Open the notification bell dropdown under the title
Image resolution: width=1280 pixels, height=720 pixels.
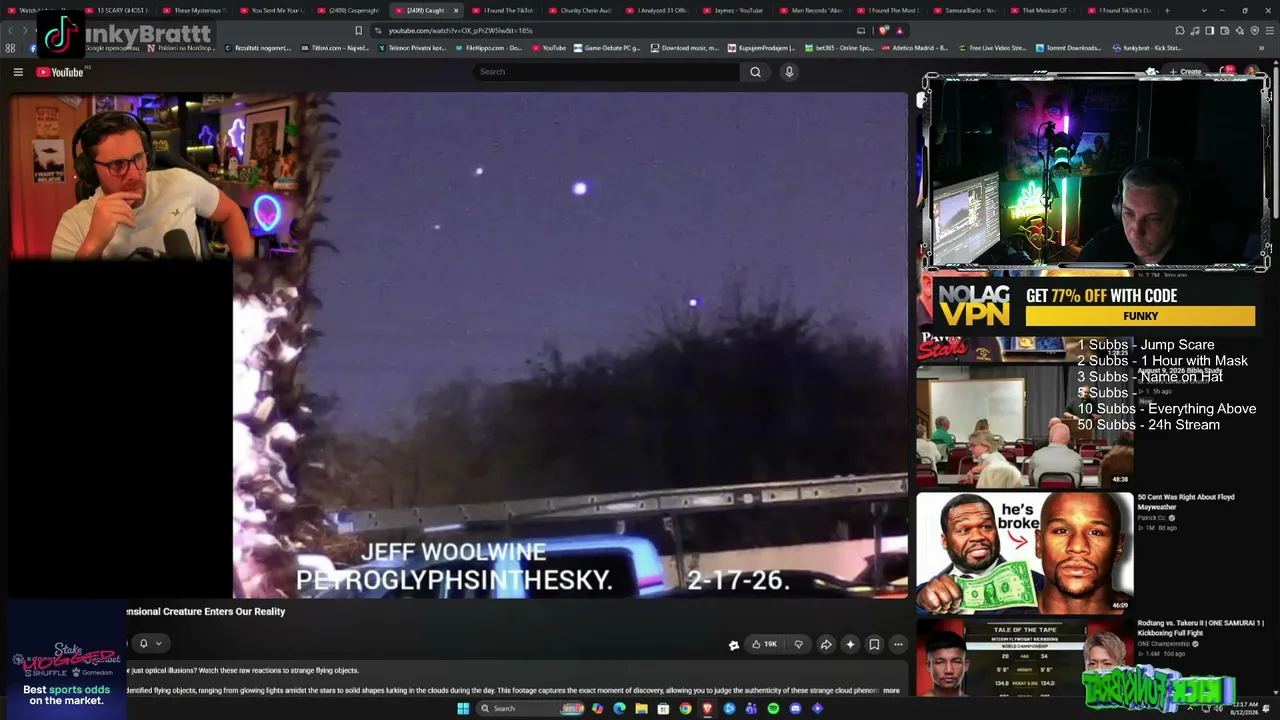pyautogui.click(x=150, y=644)
